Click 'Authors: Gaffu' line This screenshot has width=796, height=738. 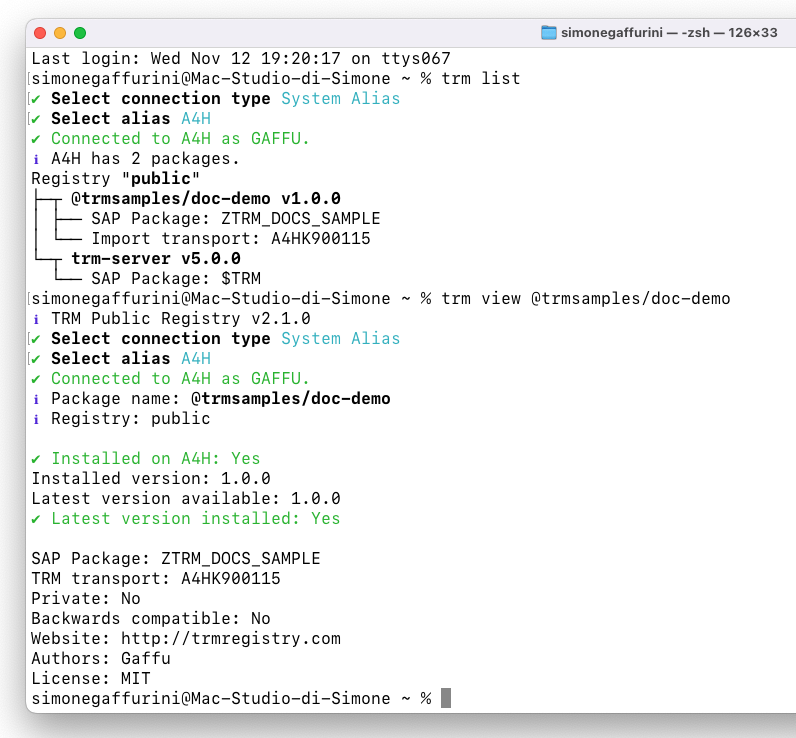[x=101, y=658]
